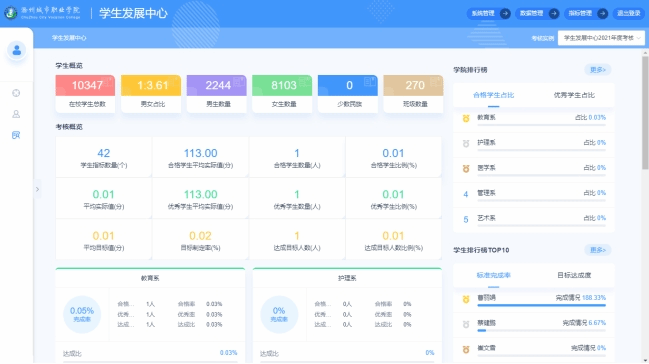The image size is (649, 364).
Task: Click 更多 beside 学院排行榜
Action: pos(598,70)
